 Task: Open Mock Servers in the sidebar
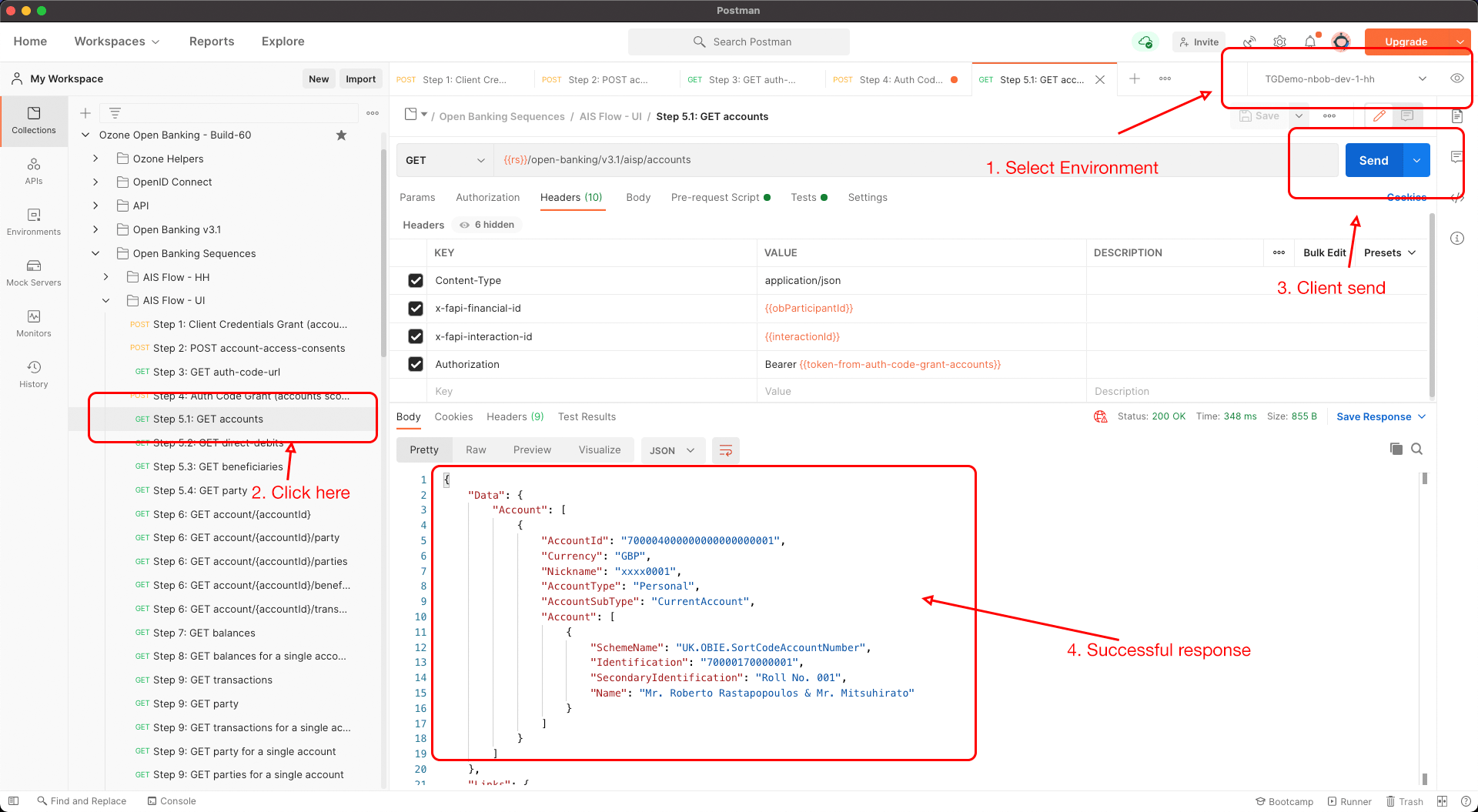34,272
